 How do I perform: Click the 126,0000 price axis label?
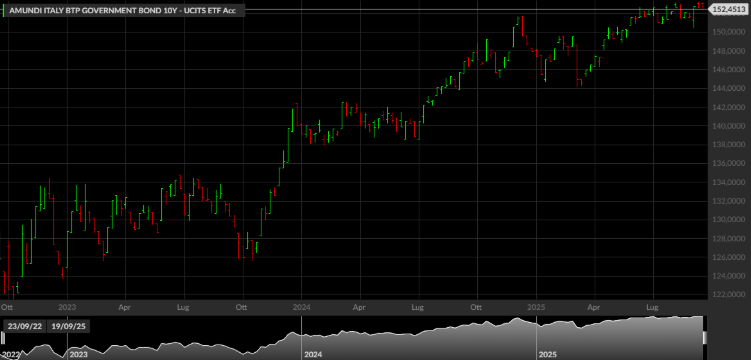[729, 258]
